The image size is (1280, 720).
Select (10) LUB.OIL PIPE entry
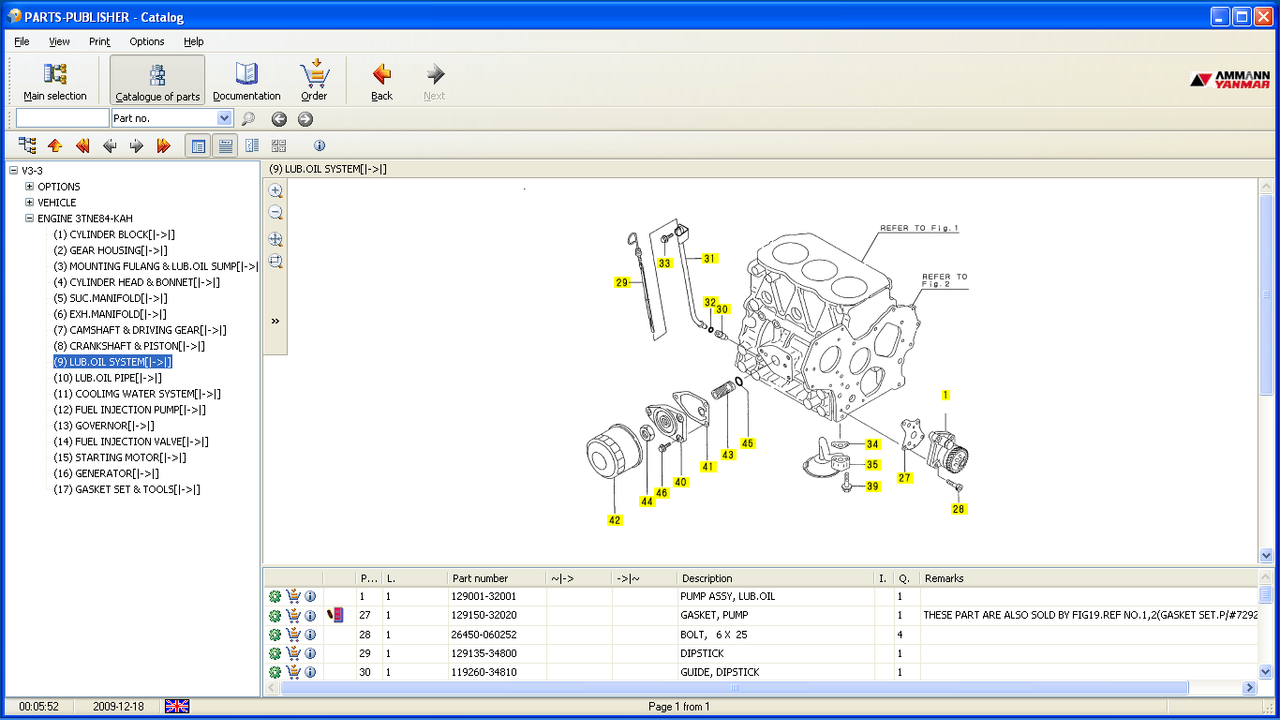point(107,378)
